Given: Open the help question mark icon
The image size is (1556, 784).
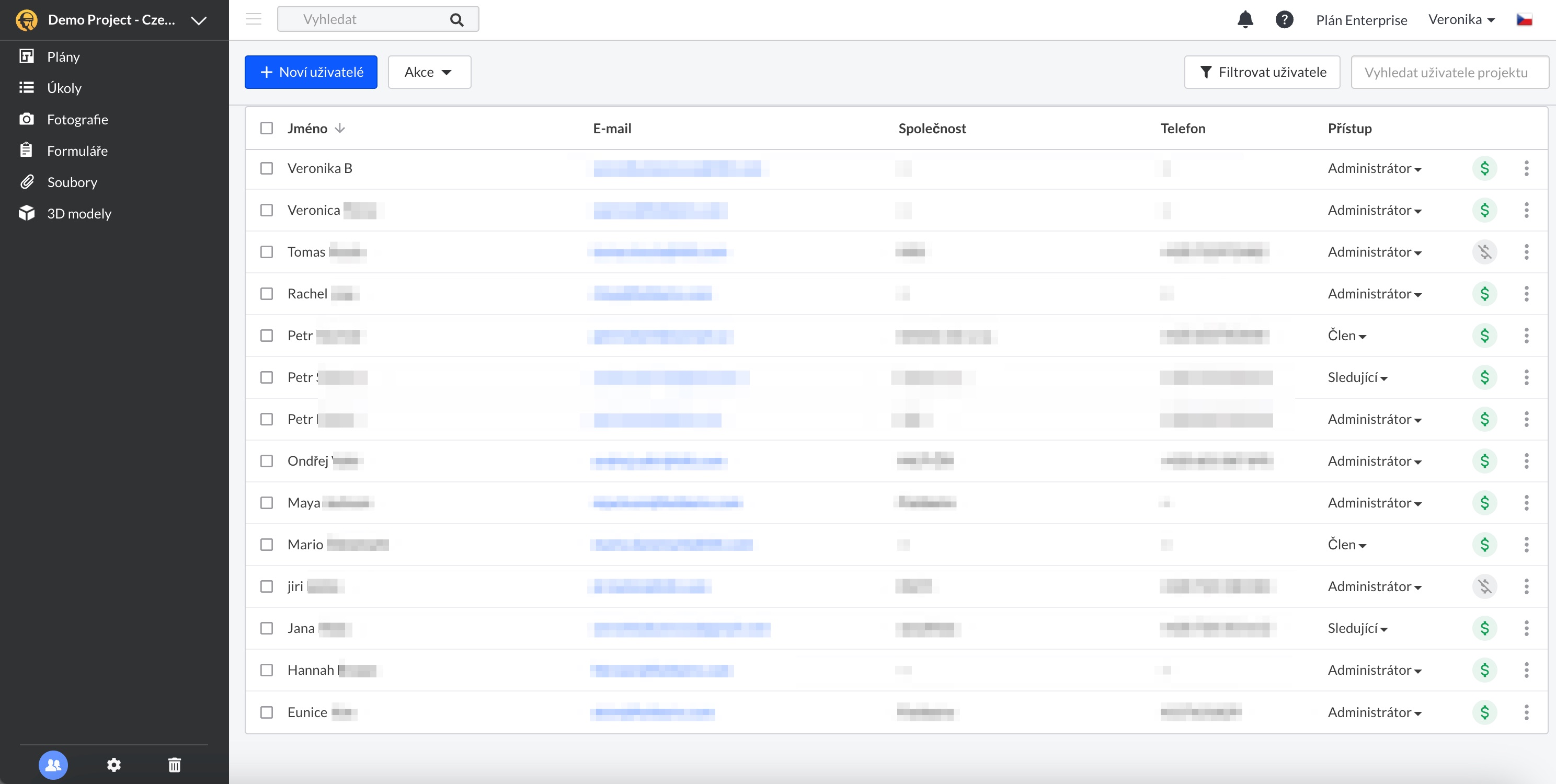Looking at the screenshot, I should (x=1284, y=20).
